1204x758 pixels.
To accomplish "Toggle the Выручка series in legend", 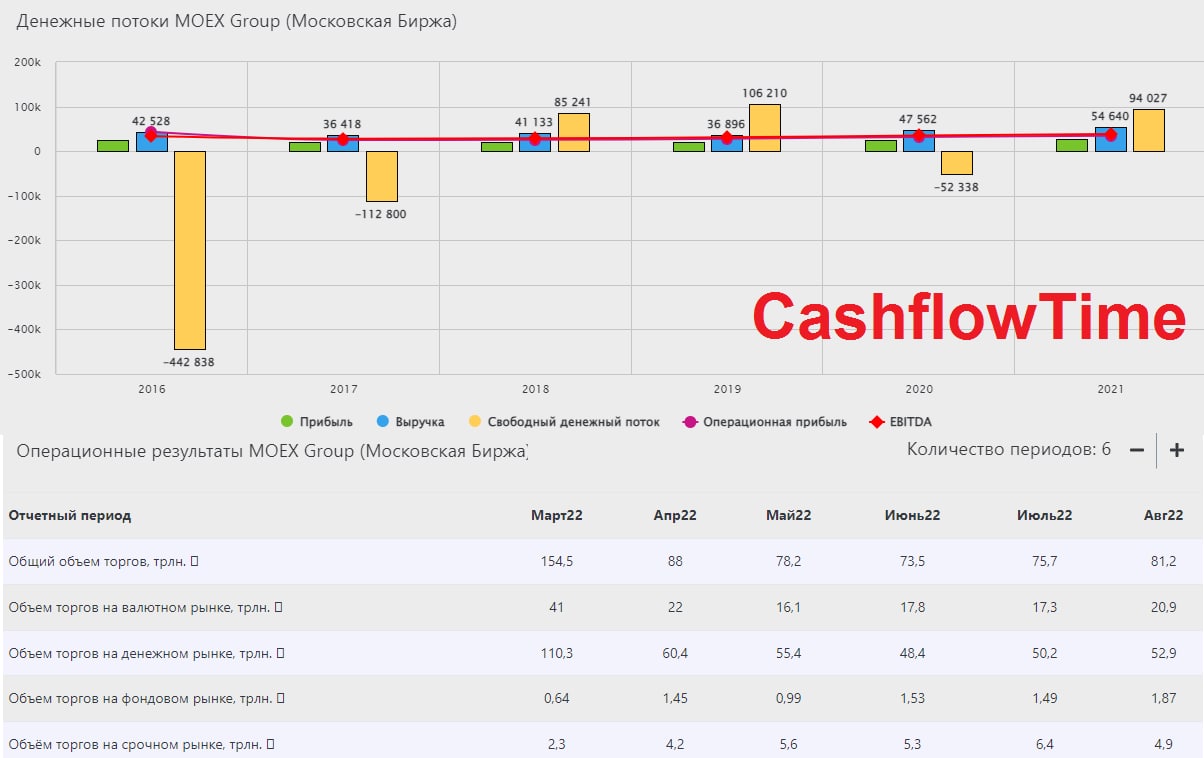I will 412,422.
